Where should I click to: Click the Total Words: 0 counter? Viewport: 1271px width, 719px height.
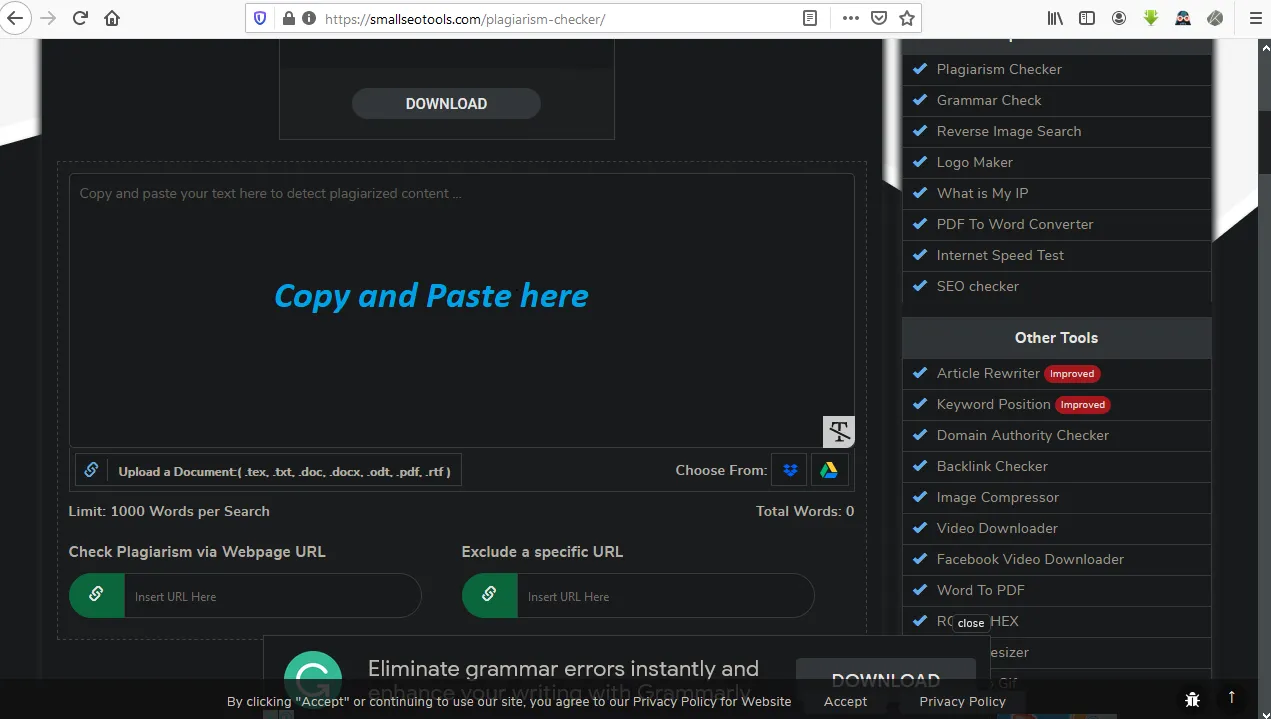pyautogui.click(x=805, y=511)
